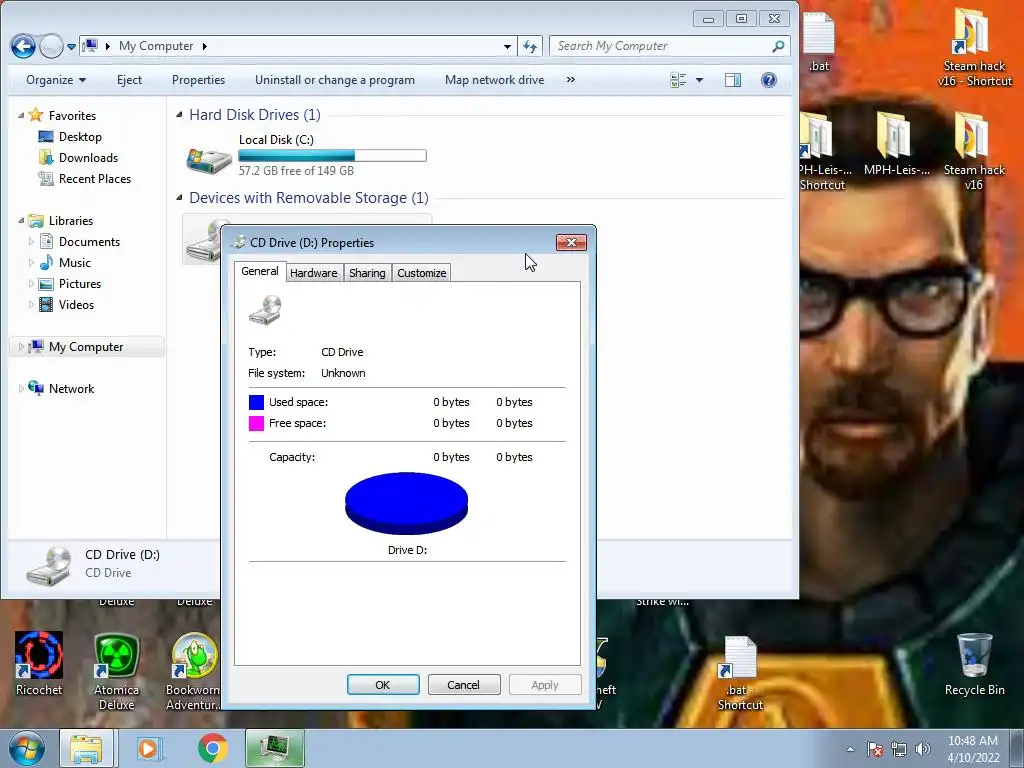
Task: Open recent pages dropdown next to Forward
Action: tap(71, 47)
